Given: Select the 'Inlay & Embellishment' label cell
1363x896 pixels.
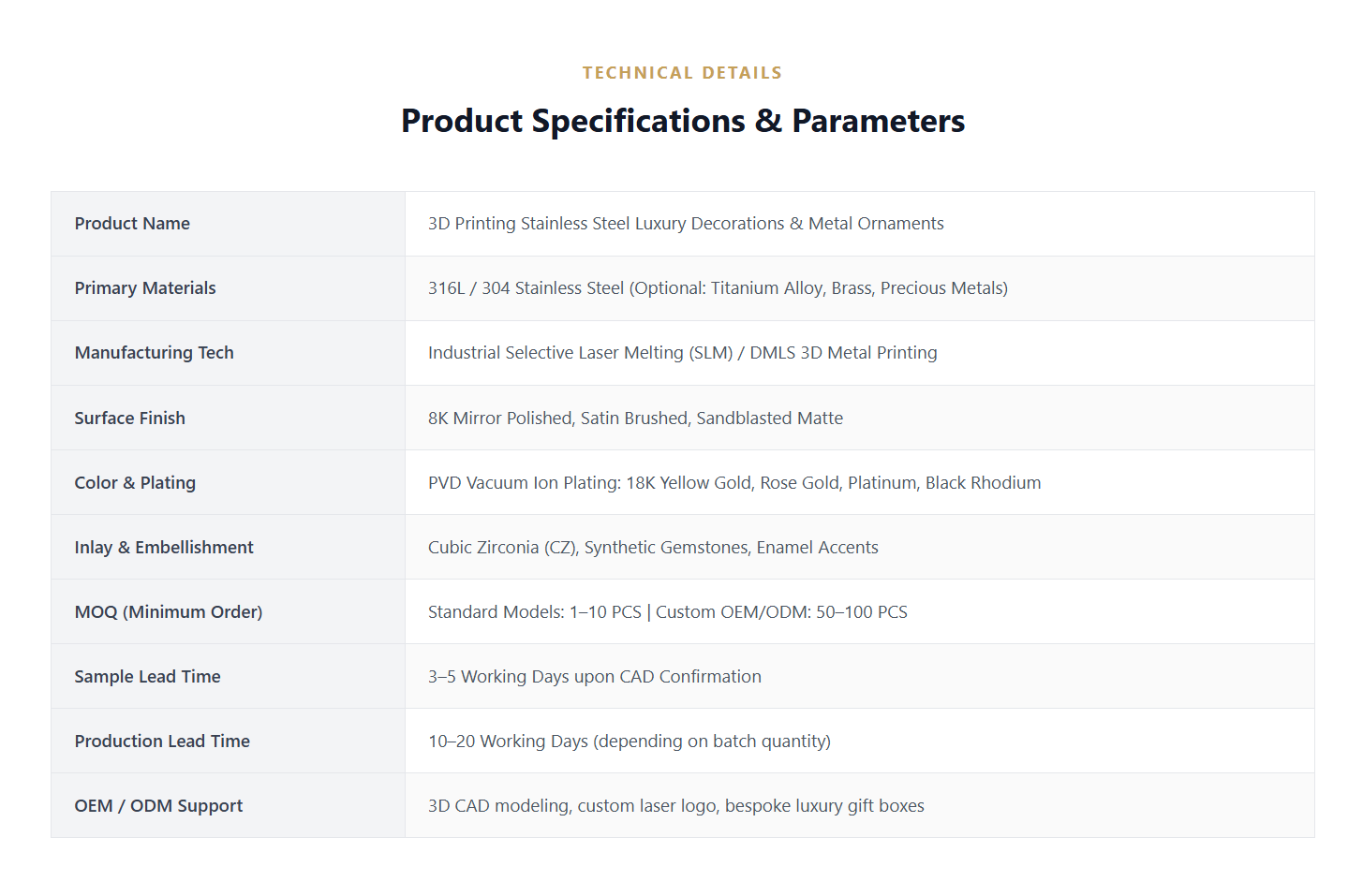Looking at the screenshot, I should click(x=228, y=547).
